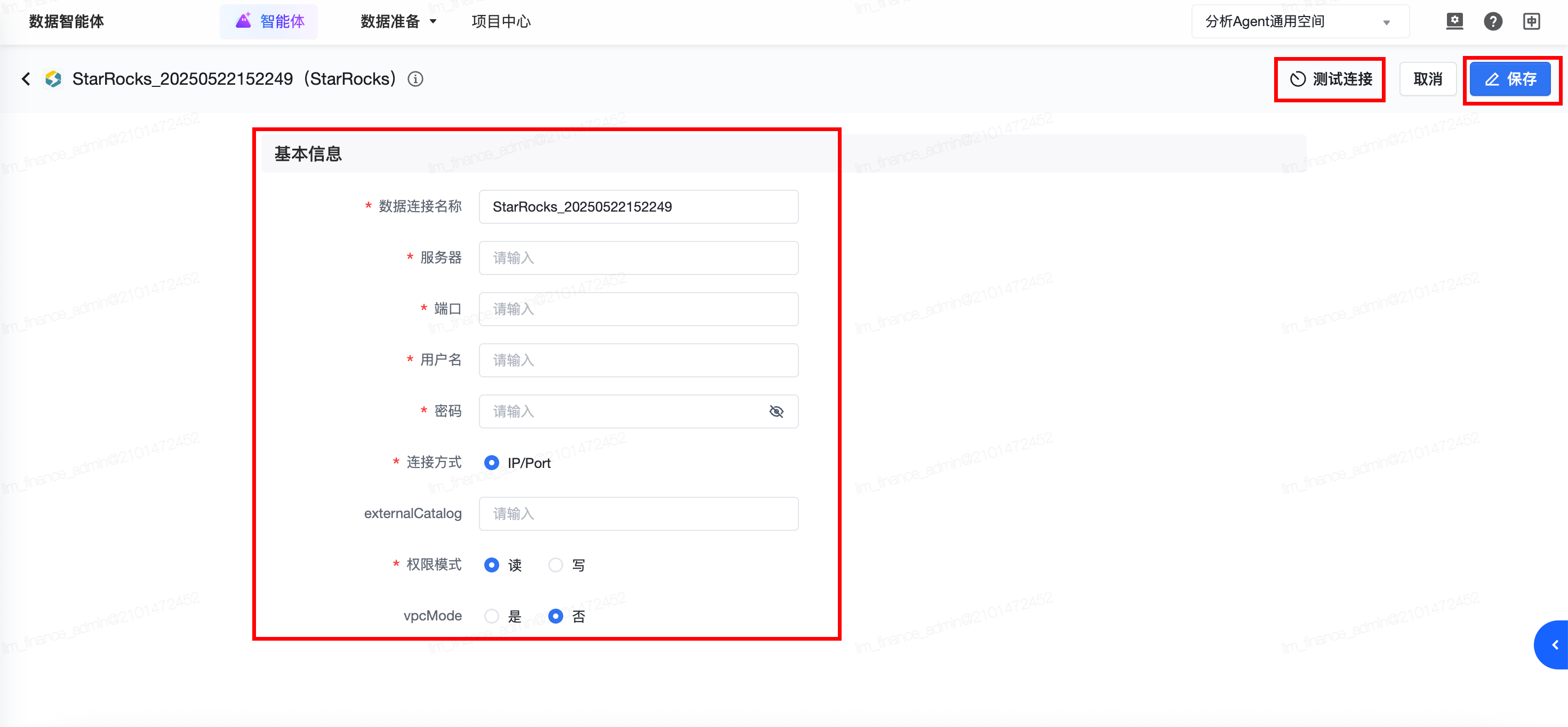
Task: Open the 分析Agent通用空间 workspace dropdown
Action: [x=1300, y=21]
